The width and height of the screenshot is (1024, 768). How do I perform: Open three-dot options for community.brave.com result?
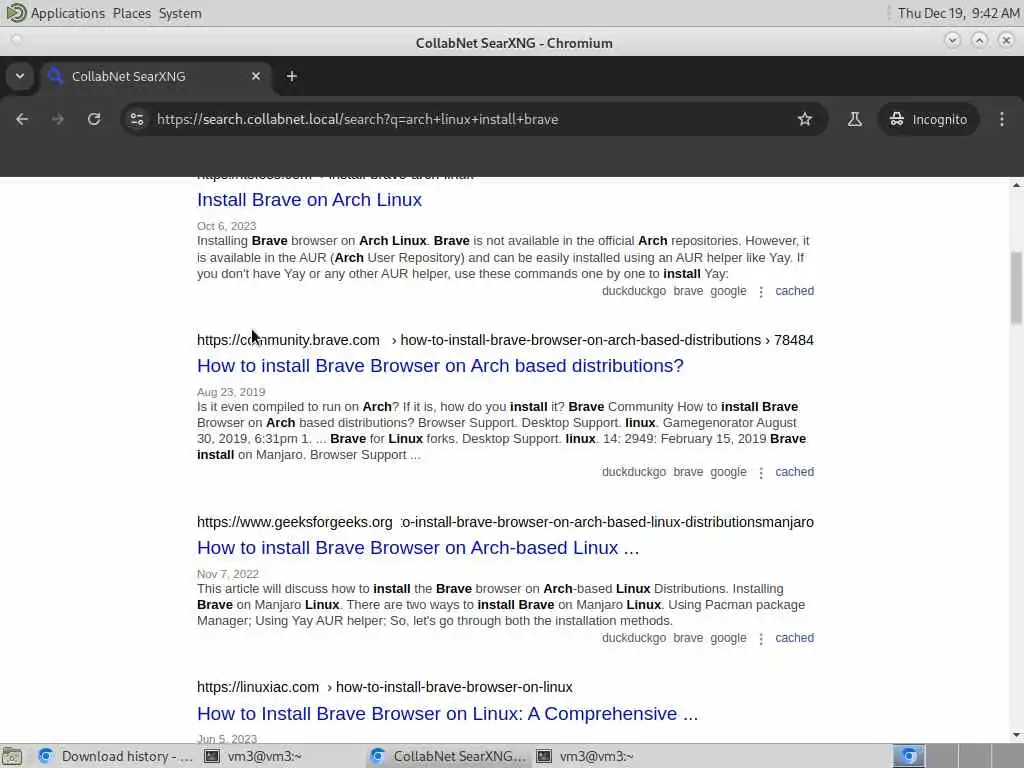tap(761, 472)
